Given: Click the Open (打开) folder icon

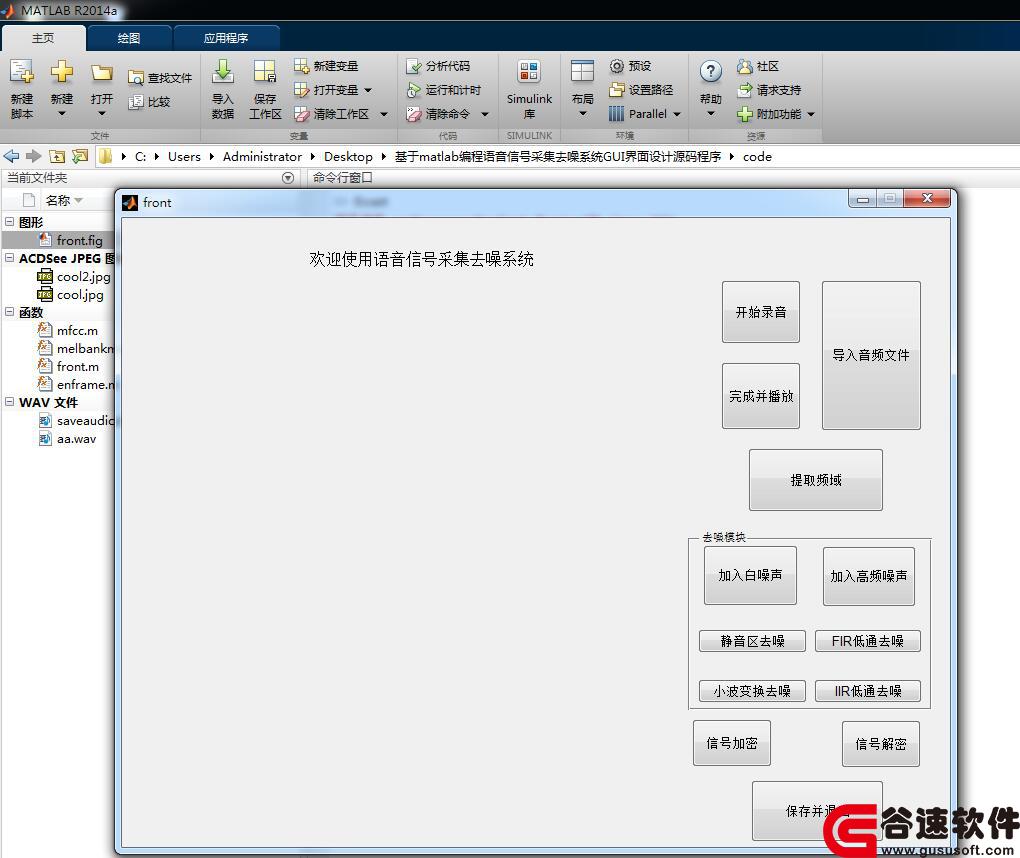Looking at the screenshot, I should click(101, 72).
